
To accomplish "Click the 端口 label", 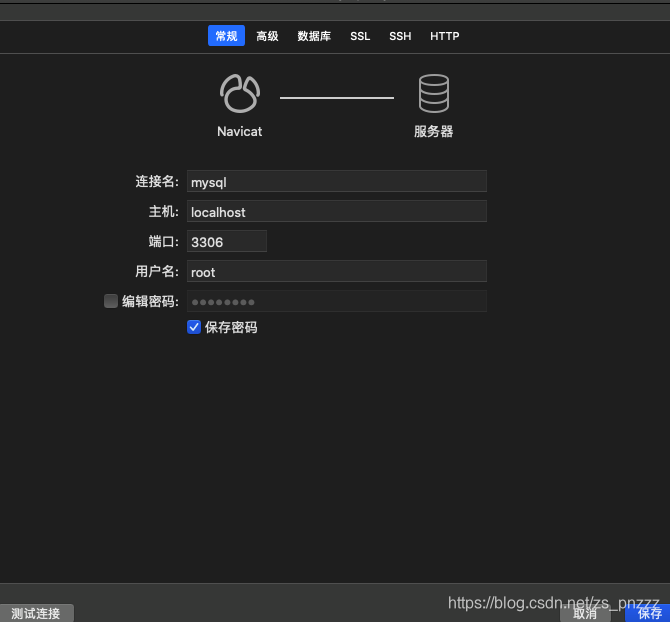I will (164, 241).
